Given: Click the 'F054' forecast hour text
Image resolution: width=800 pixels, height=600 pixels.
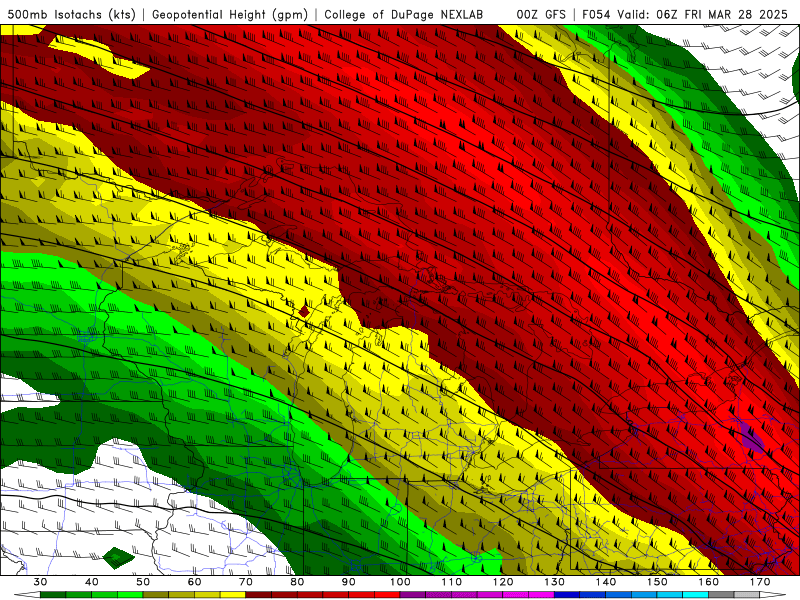Looking at the screenshot, I should (x=596, y=15).
